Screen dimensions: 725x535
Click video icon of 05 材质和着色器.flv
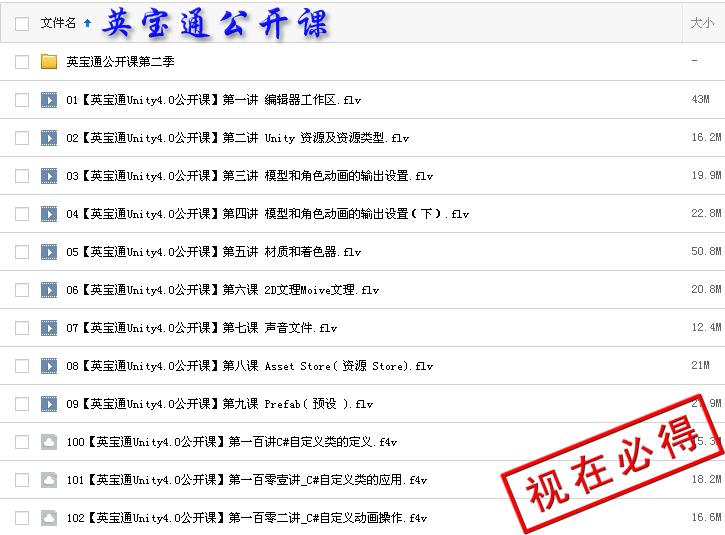point(49,252)
